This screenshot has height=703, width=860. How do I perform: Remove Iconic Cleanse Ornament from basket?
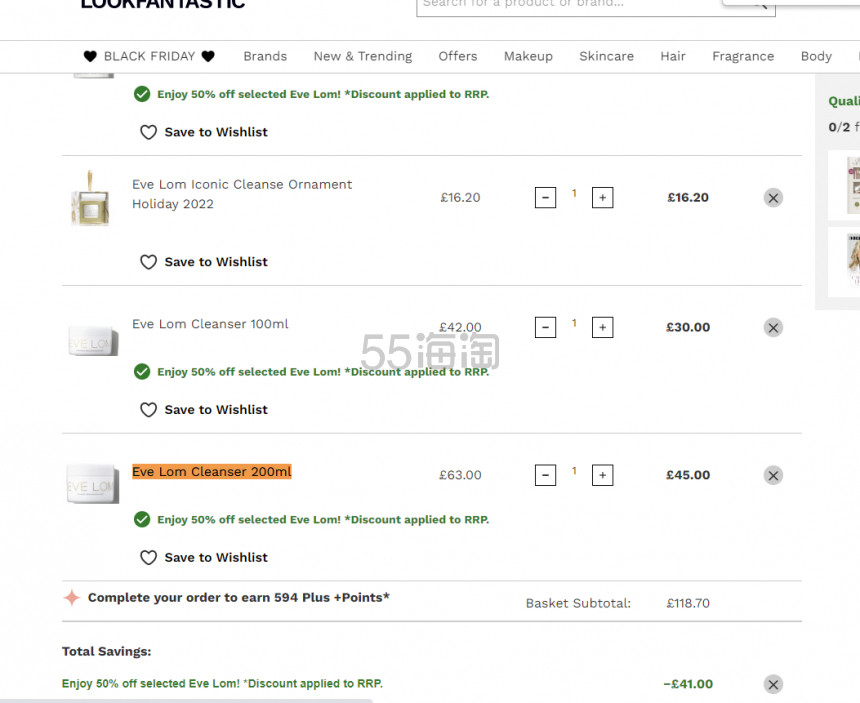[x=773, y=197]
